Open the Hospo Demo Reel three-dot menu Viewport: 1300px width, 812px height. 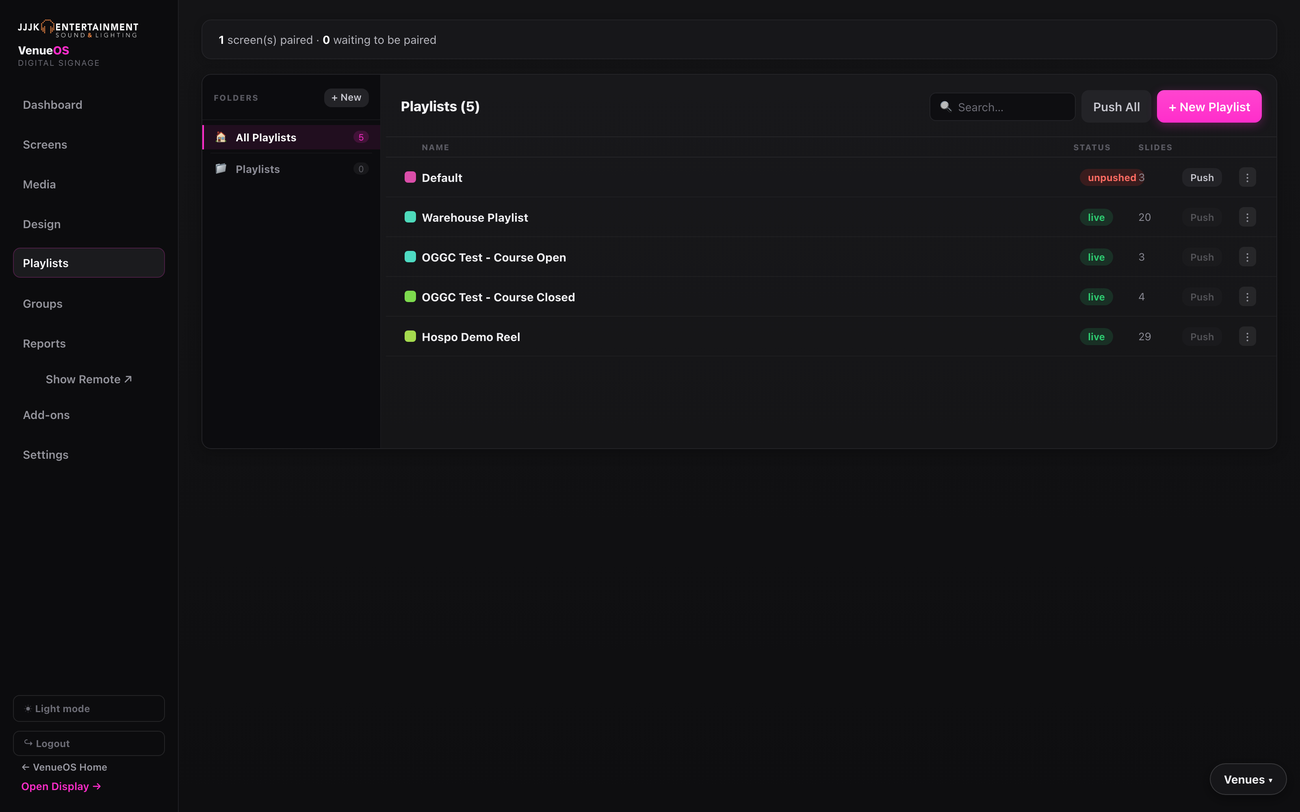(x=1247, y=337)
